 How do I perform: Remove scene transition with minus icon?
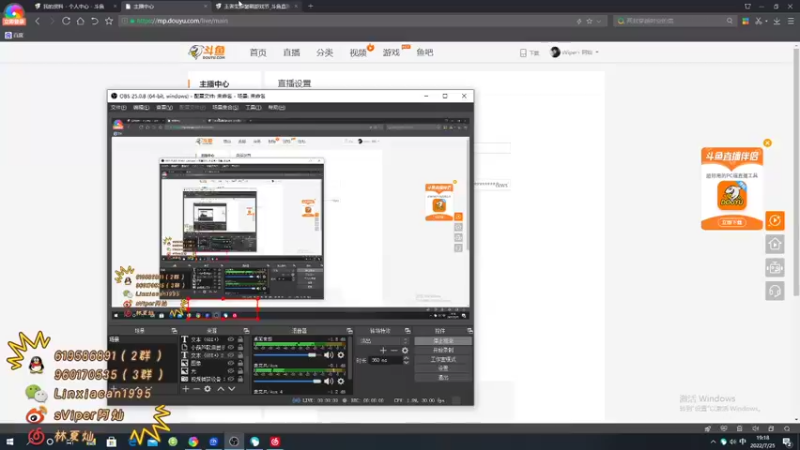394,351
